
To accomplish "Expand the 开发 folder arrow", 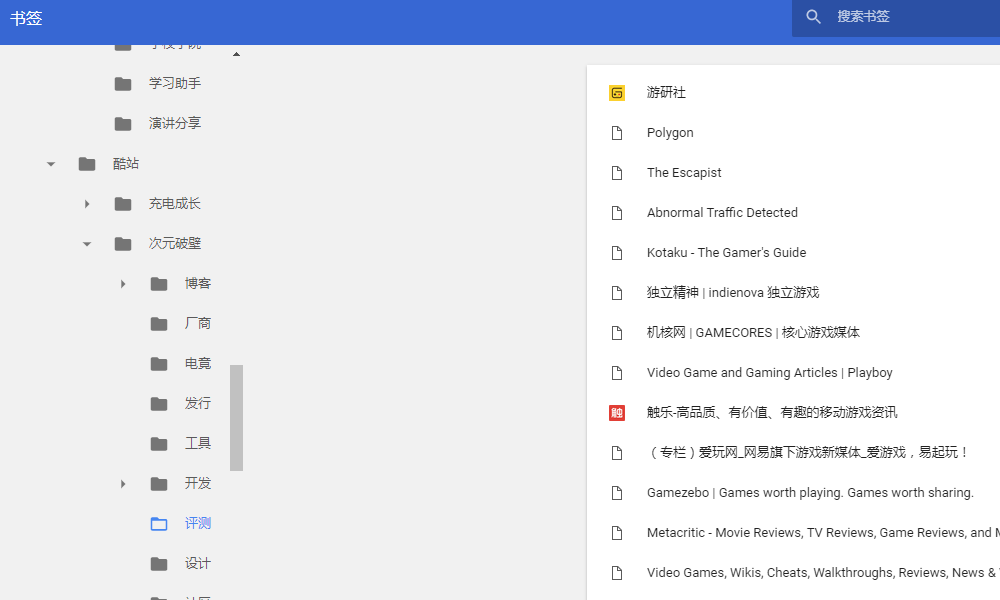I will click(123, 484).
